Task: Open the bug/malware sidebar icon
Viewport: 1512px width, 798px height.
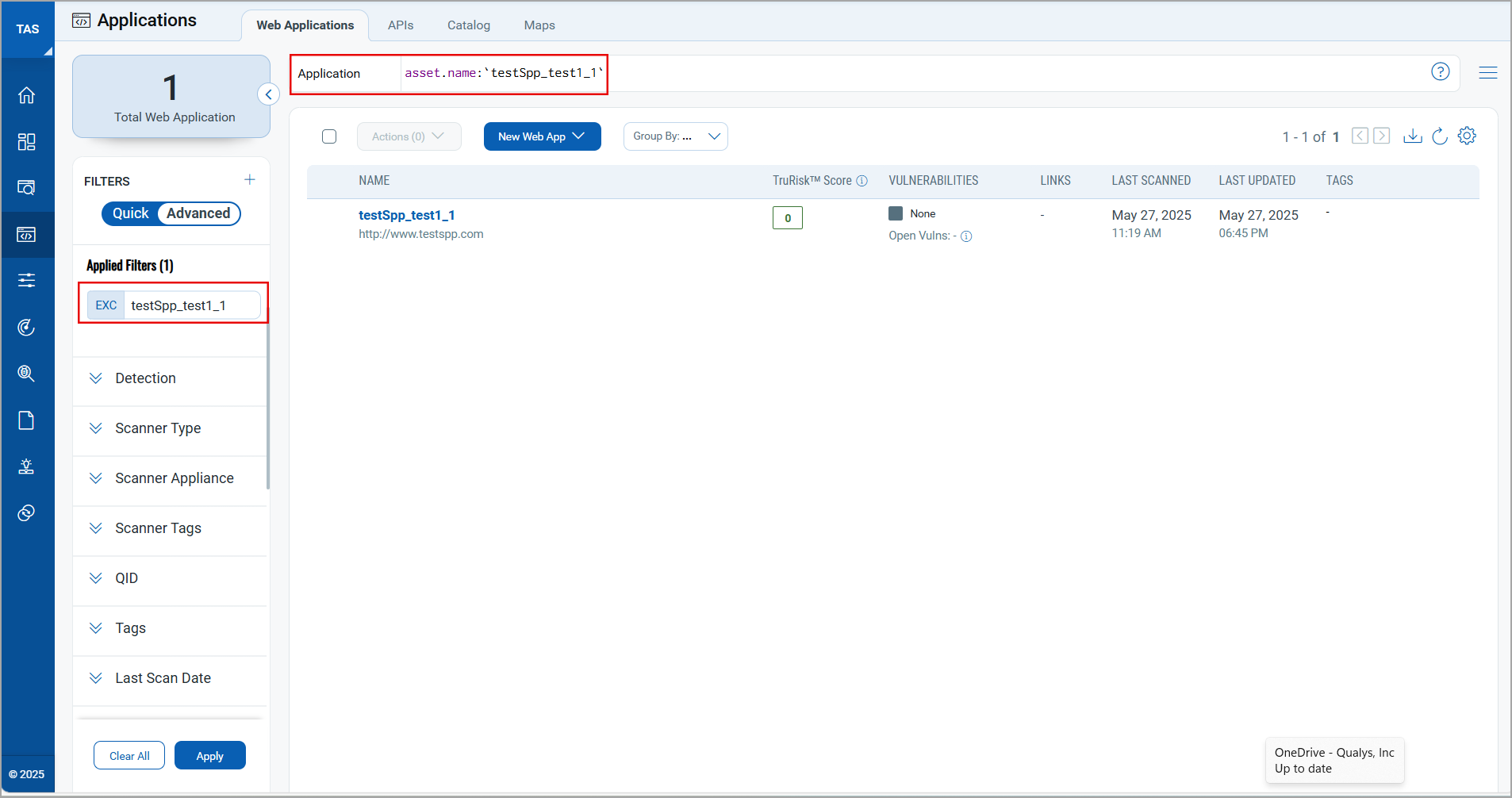Action: 26,466
